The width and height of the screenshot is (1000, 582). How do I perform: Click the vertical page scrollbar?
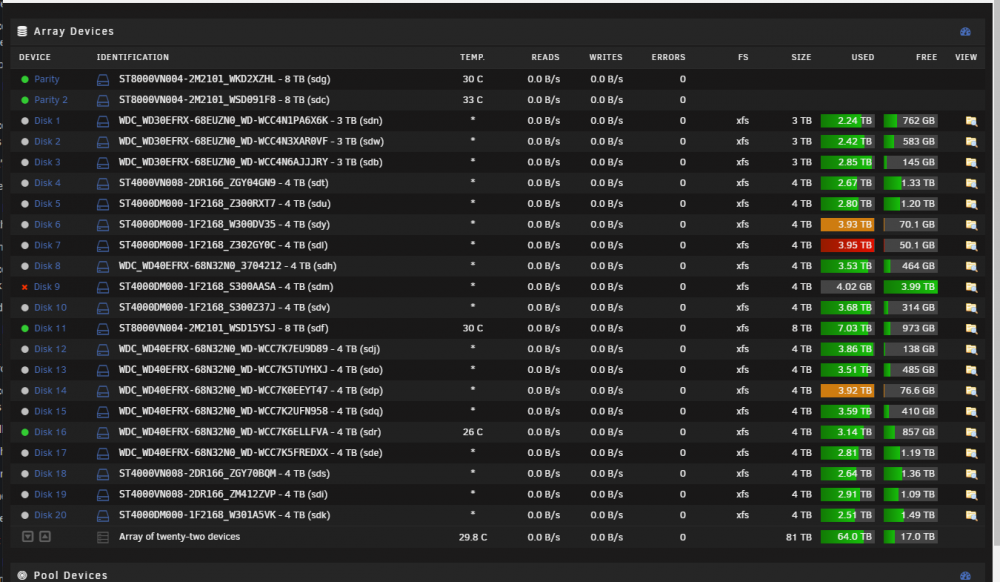point(996,274)
